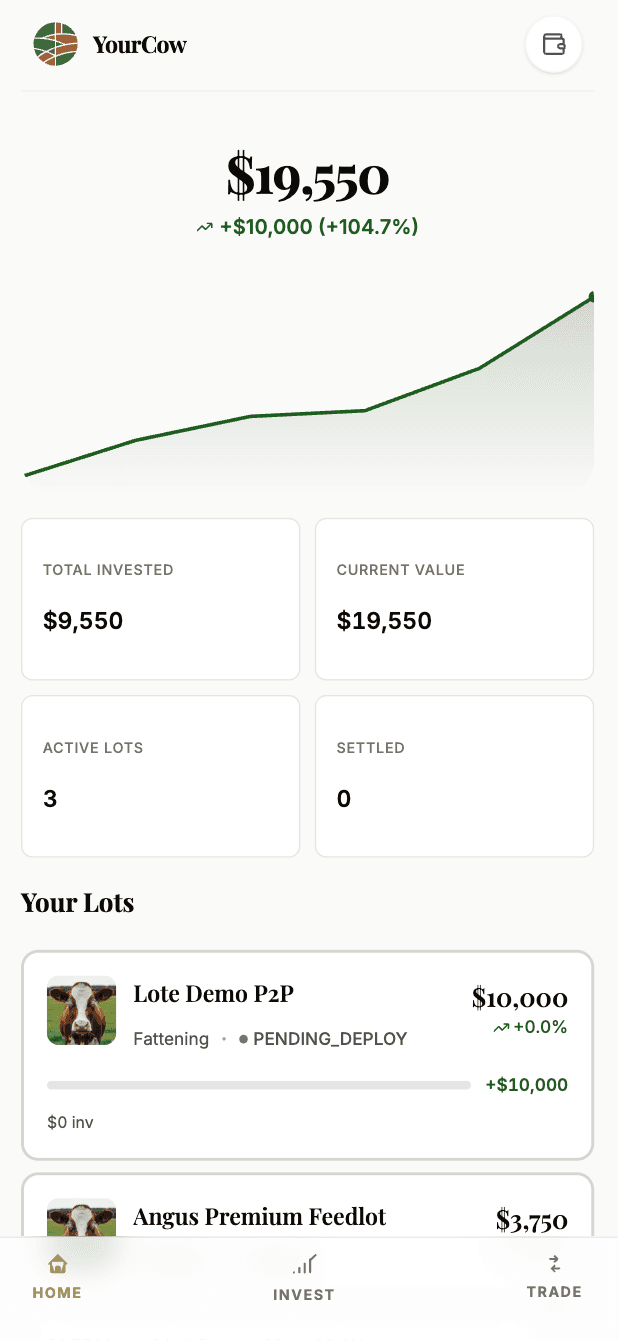This screenshot has width=618, height=1340.
Task: Tap the Home house icon
Action: [x=57, y=1264]
